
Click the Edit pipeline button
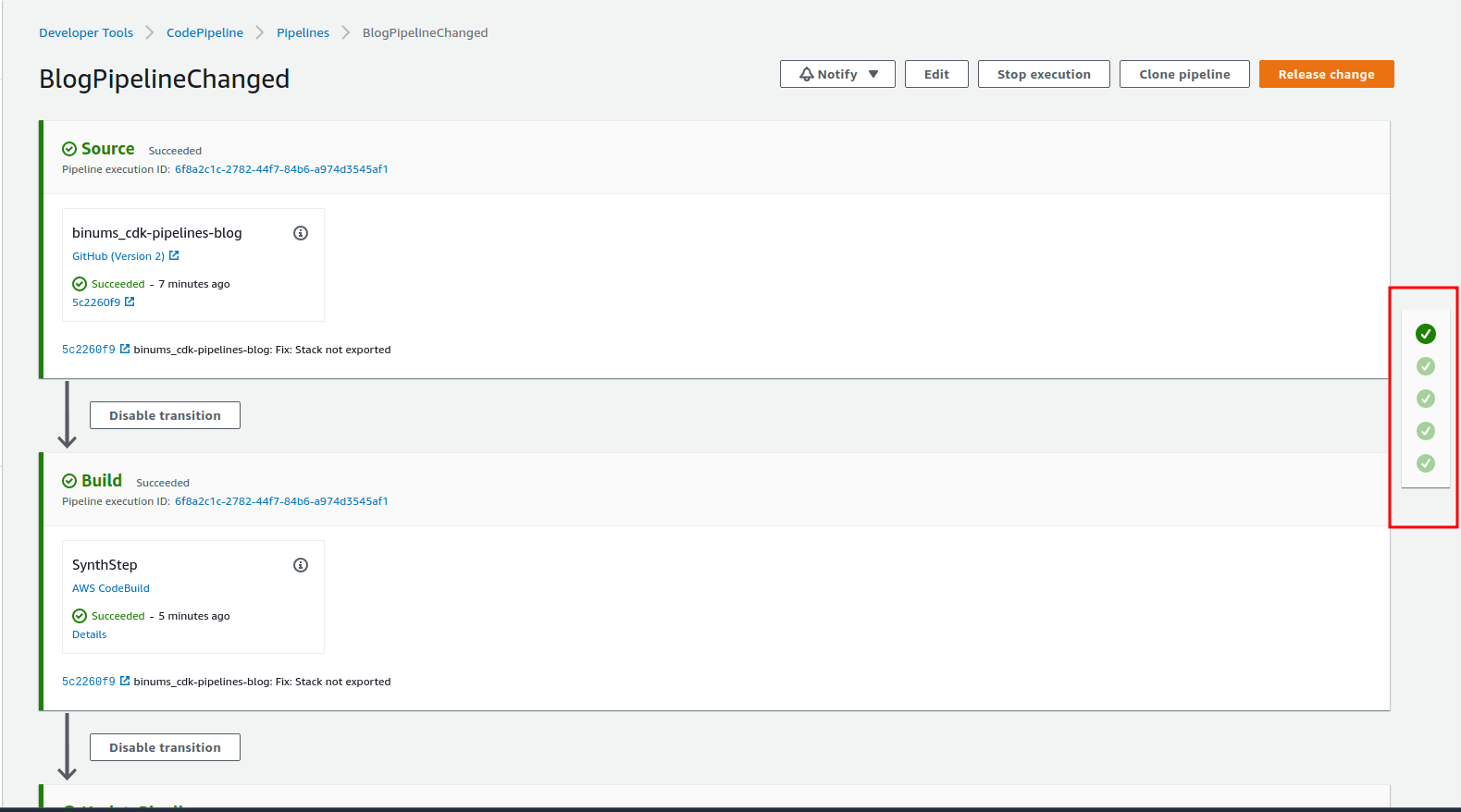point(936,74)
